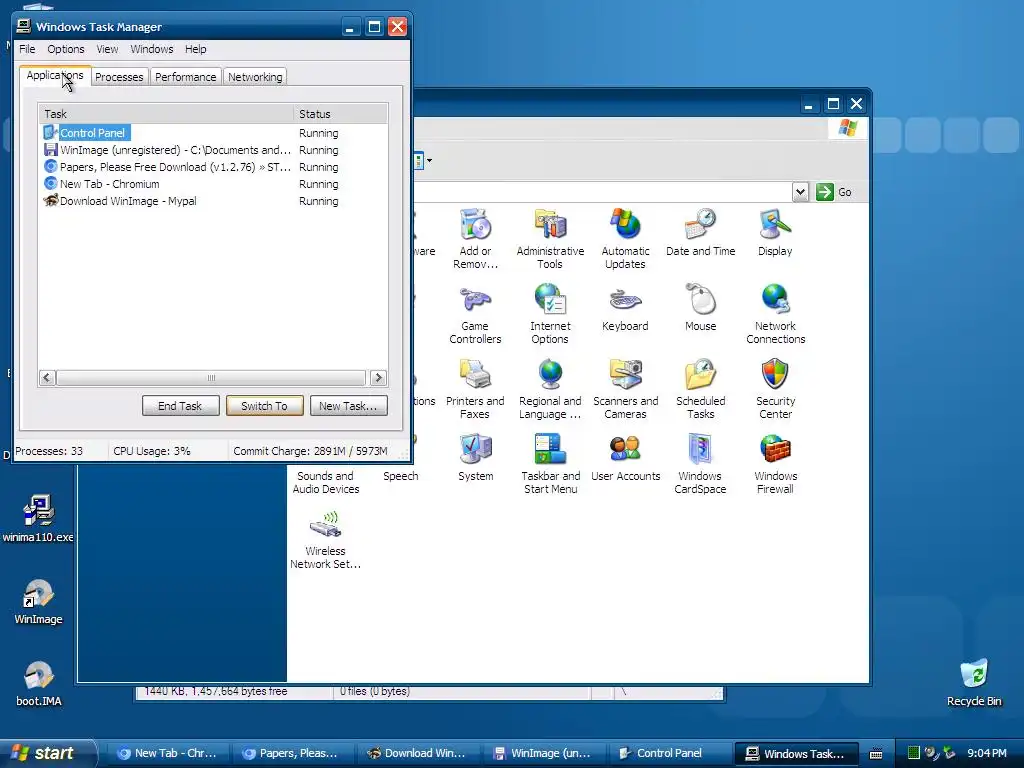This screenshot has width=1024, height=768.
Task: Open Task Manager Help menu
Action: tap(195, 49)
